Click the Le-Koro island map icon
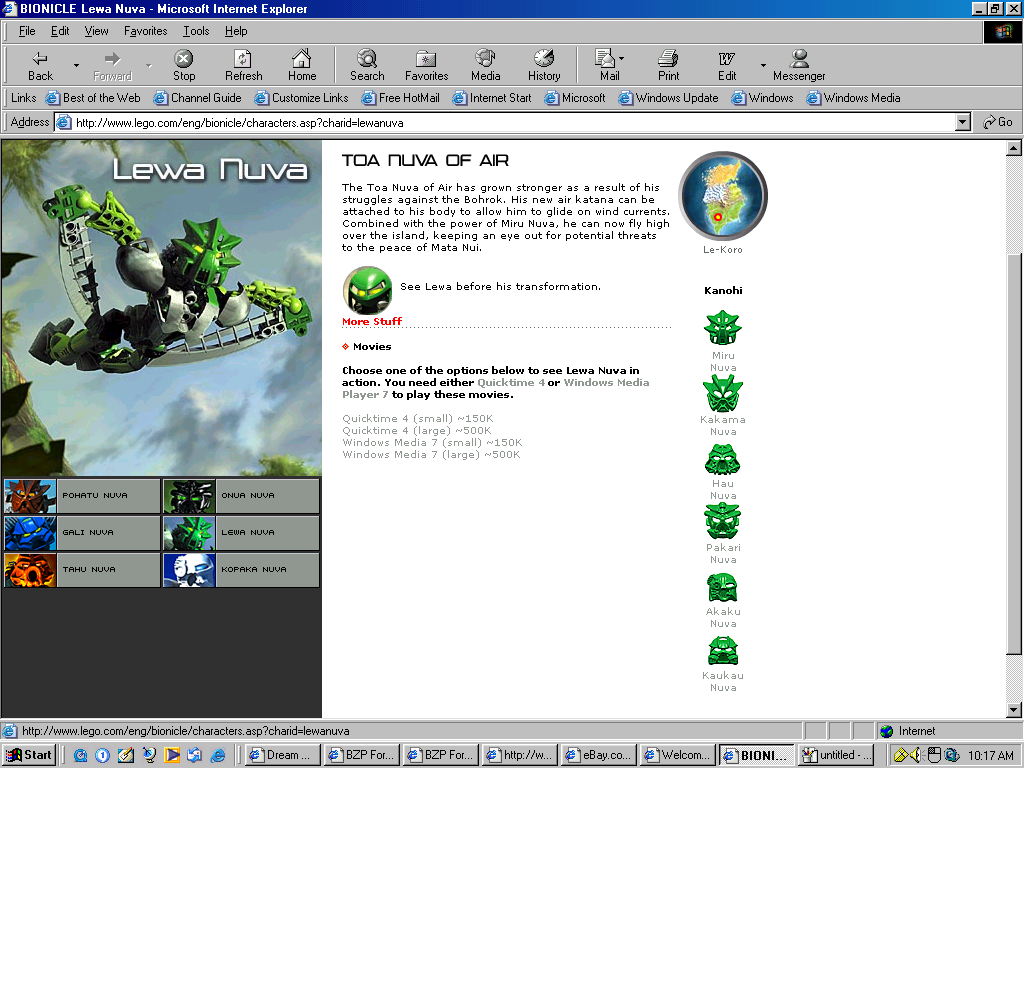The width and height of the screenshot is (1024, 1000). (723, 196)
